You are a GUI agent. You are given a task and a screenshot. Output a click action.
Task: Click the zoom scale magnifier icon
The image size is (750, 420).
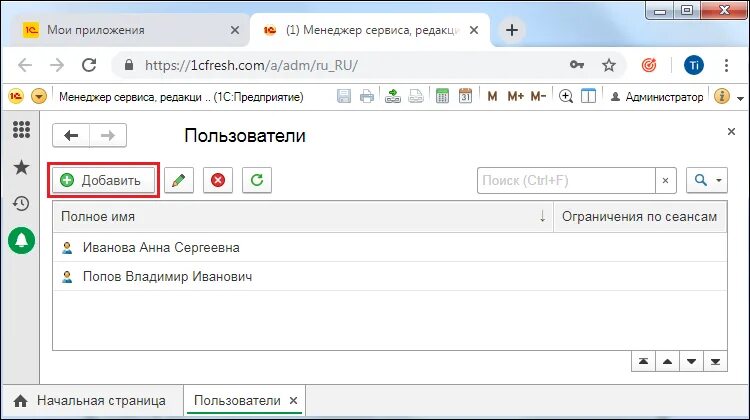[566, 96]
